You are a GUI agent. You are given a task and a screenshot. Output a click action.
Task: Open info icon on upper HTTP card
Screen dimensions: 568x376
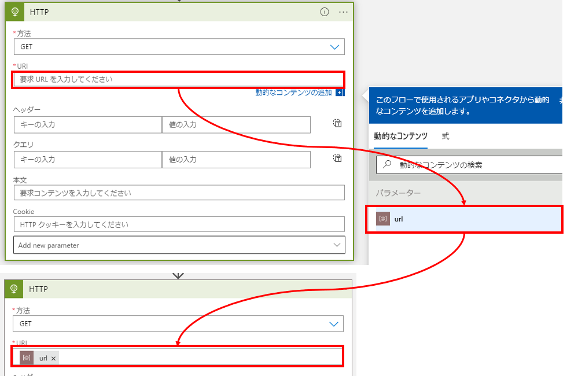(324, 12)
